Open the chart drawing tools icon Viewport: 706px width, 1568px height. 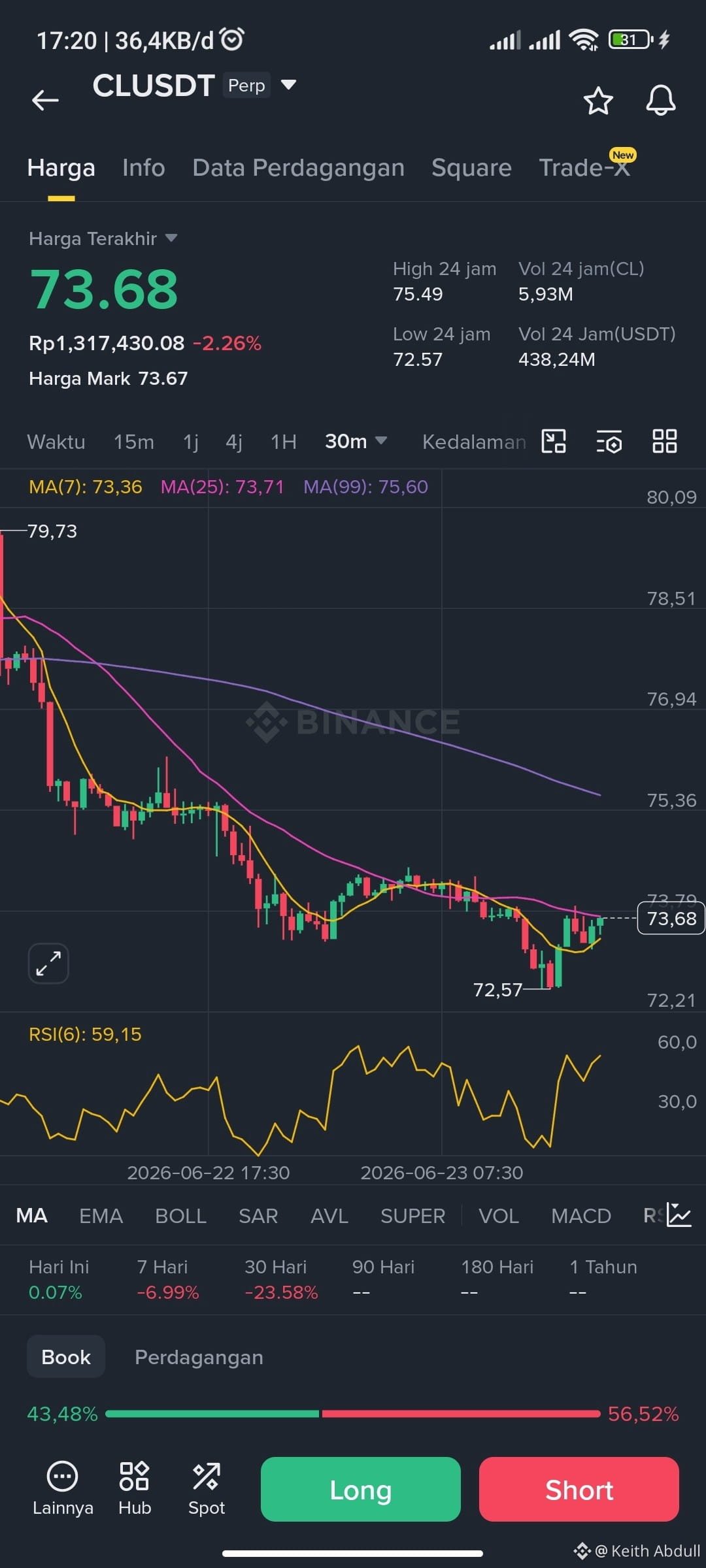[554, 441]
